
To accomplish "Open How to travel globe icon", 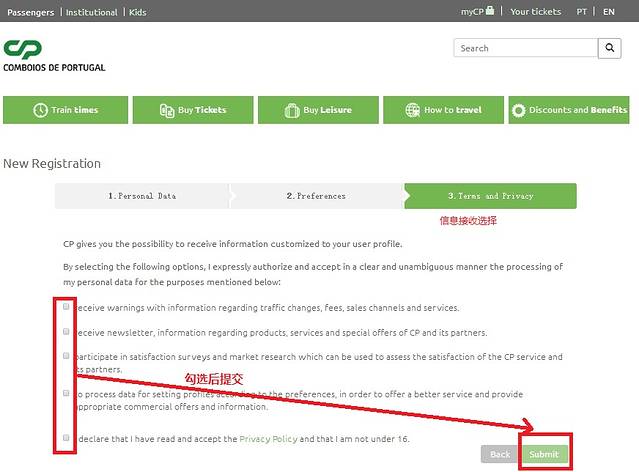I will coord(414,110).
